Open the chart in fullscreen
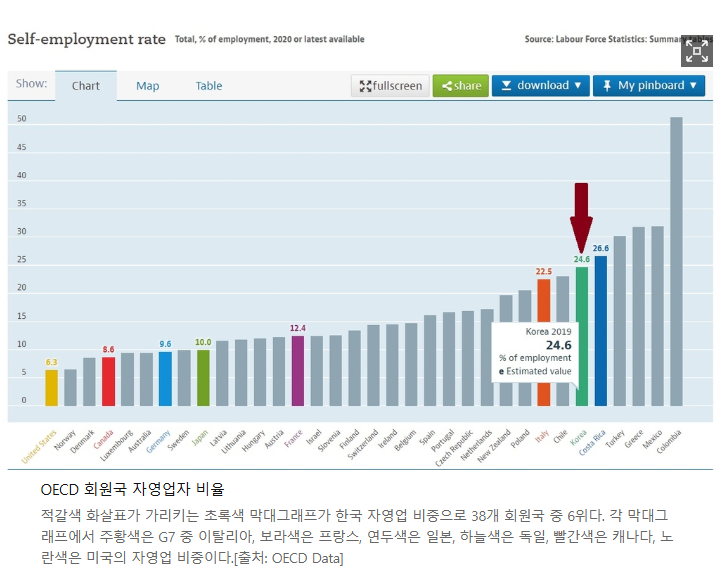 click(x=391, y=86)
